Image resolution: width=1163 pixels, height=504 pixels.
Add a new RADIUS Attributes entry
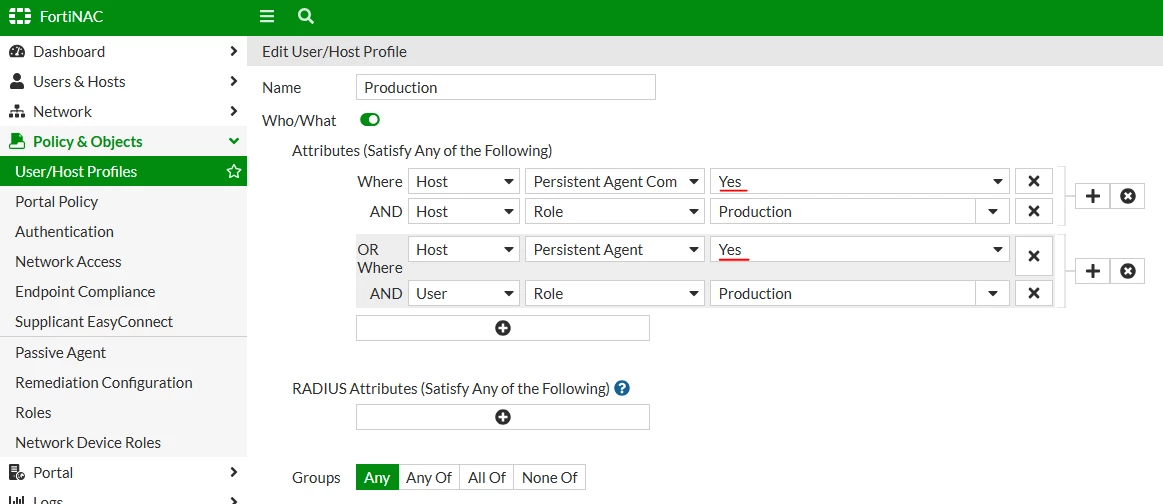click(x=503, y=417)
